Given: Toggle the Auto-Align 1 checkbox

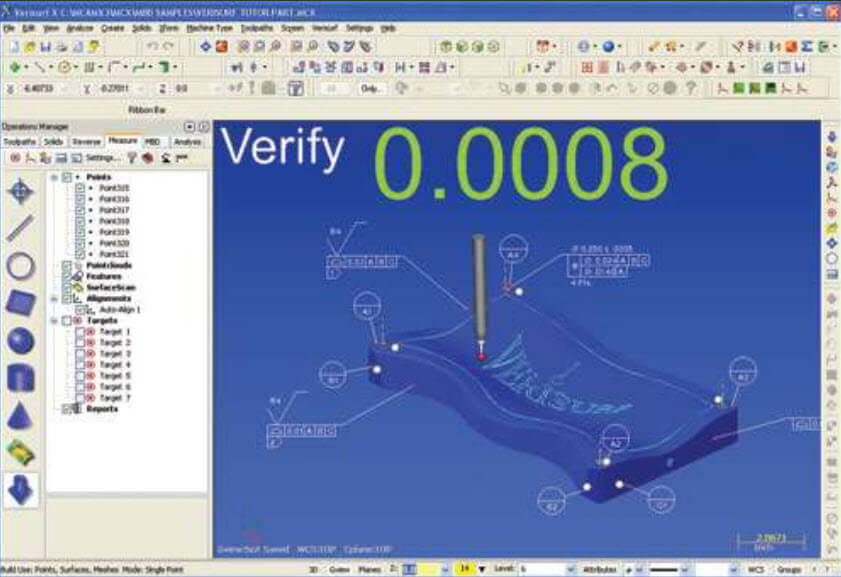Looking at the screenshot, I should (x=80, y=310).
